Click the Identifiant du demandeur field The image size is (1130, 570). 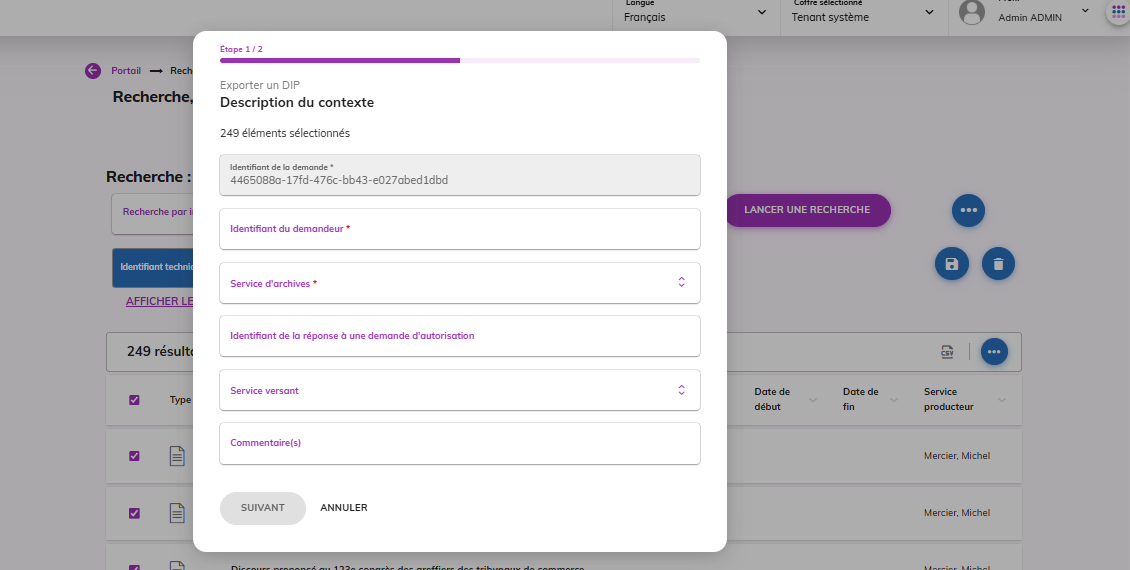460,229
